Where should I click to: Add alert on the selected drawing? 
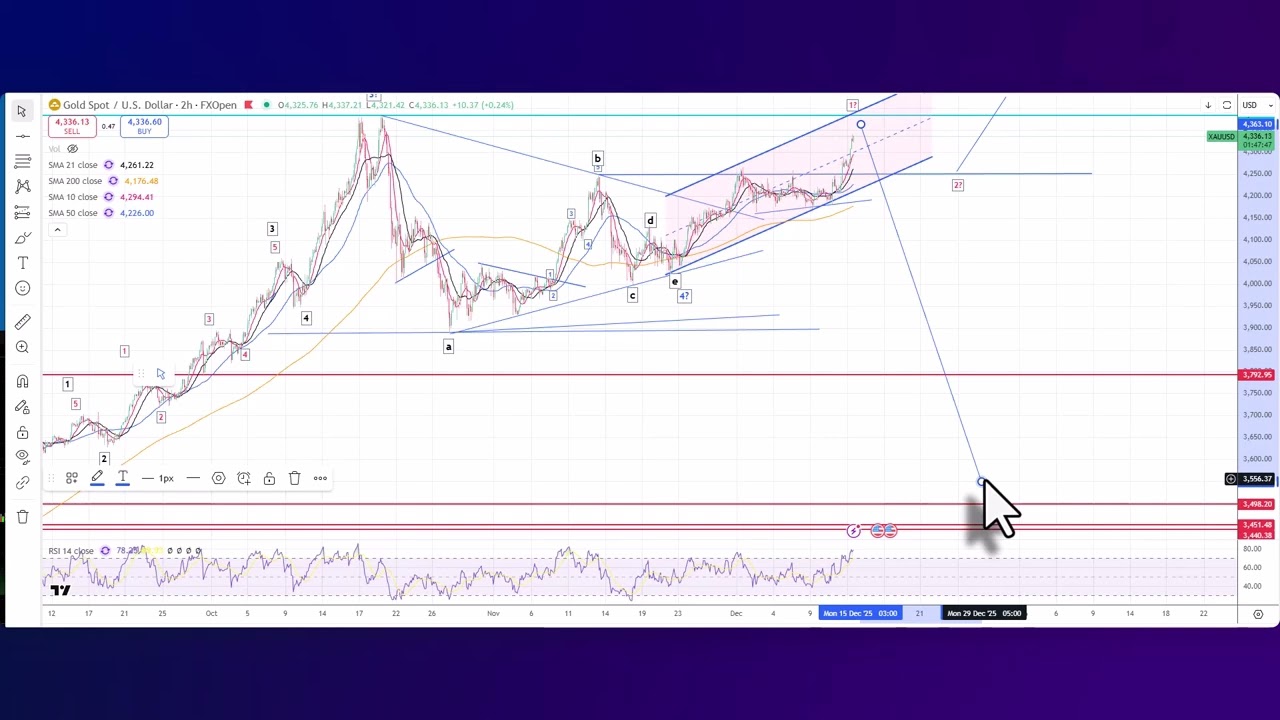click(244, 479)
